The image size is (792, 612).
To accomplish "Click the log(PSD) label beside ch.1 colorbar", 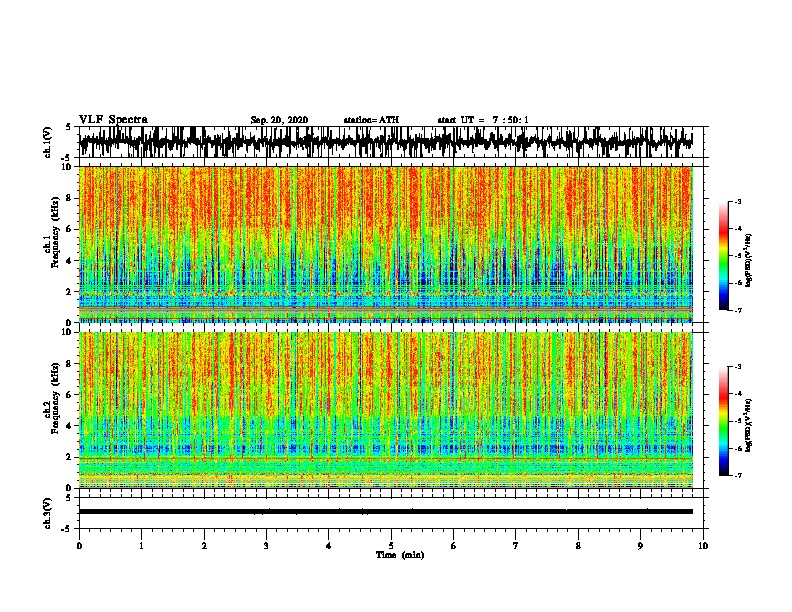I will coord(748,260).
